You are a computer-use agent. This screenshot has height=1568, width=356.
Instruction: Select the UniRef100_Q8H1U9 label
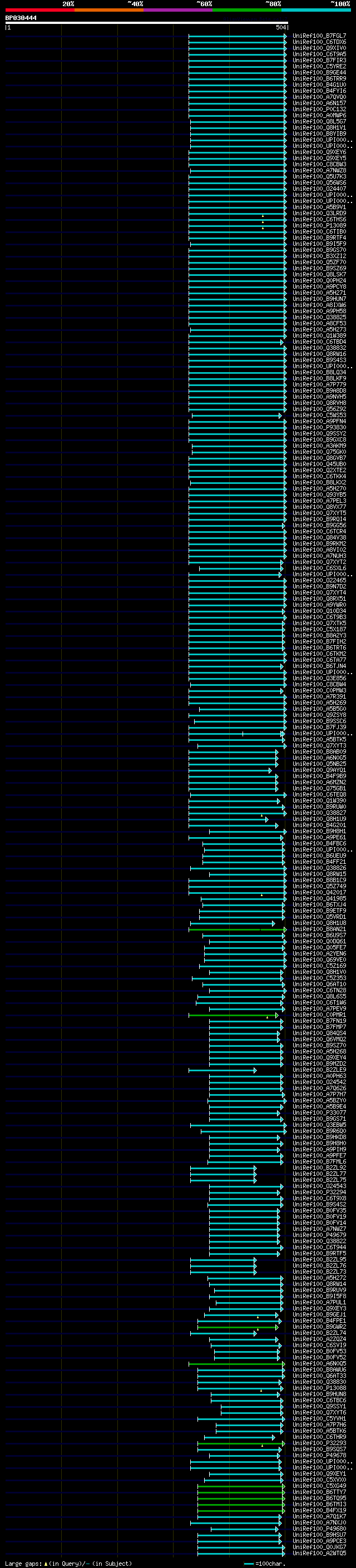coord(319,819)
